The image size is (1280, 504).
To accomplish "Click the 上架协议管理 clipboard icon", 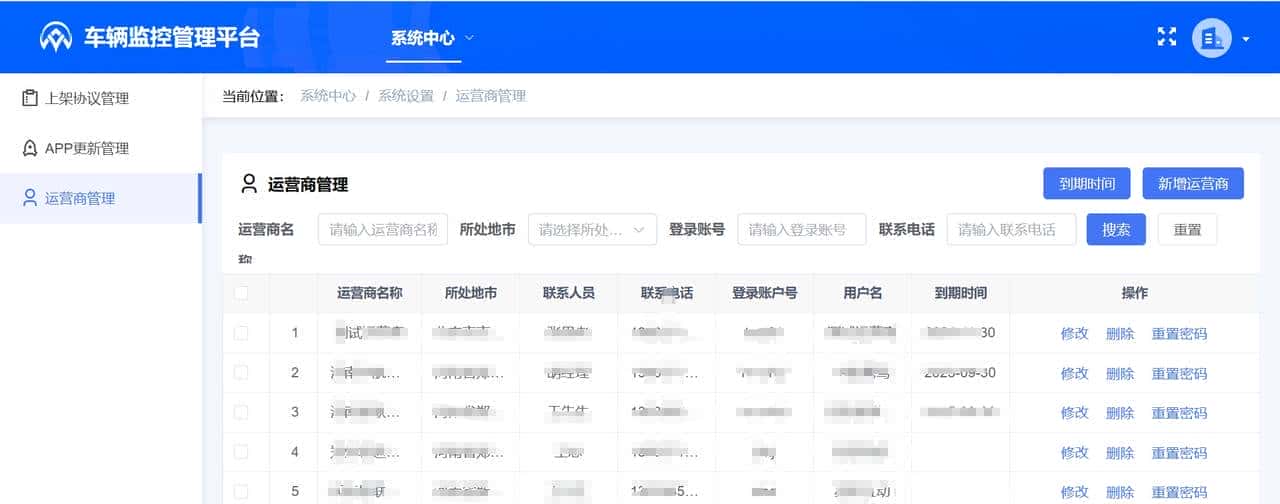I will point(30,98).
